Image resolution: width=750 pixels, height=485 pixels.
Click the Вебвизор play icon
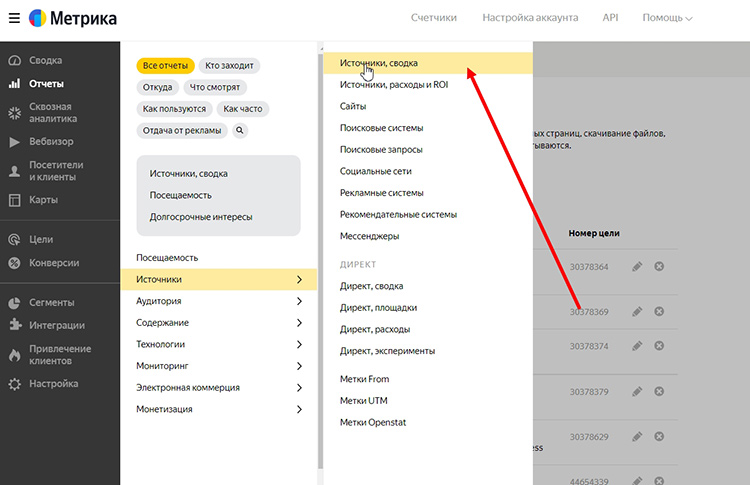point(15,142)
